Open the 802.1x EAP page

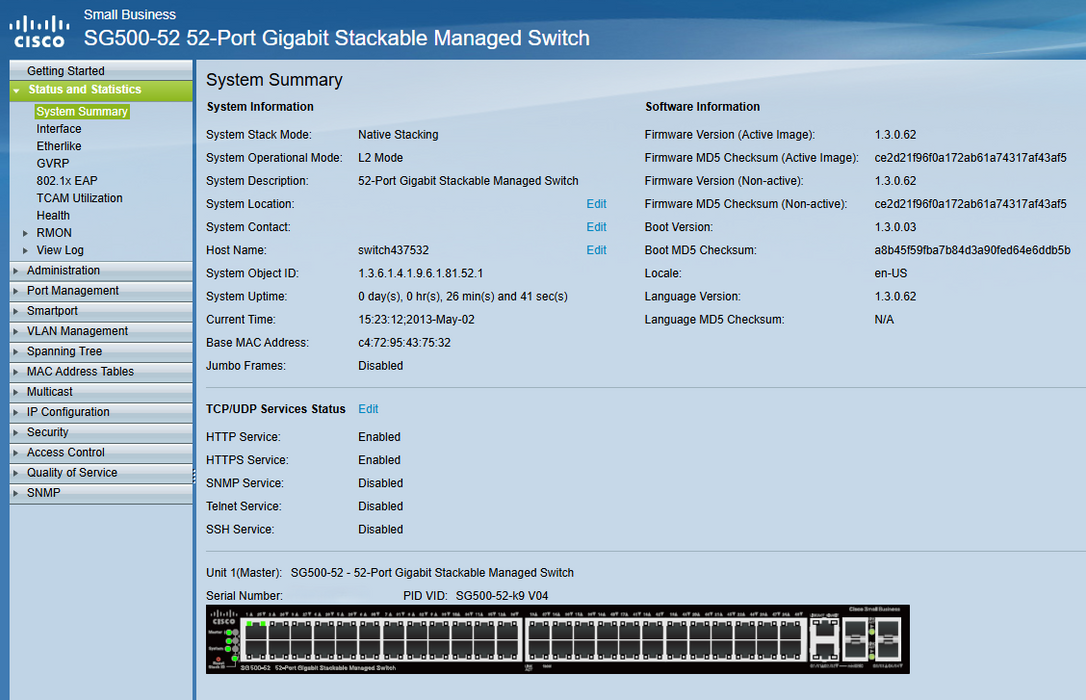[x=67, y=181]
